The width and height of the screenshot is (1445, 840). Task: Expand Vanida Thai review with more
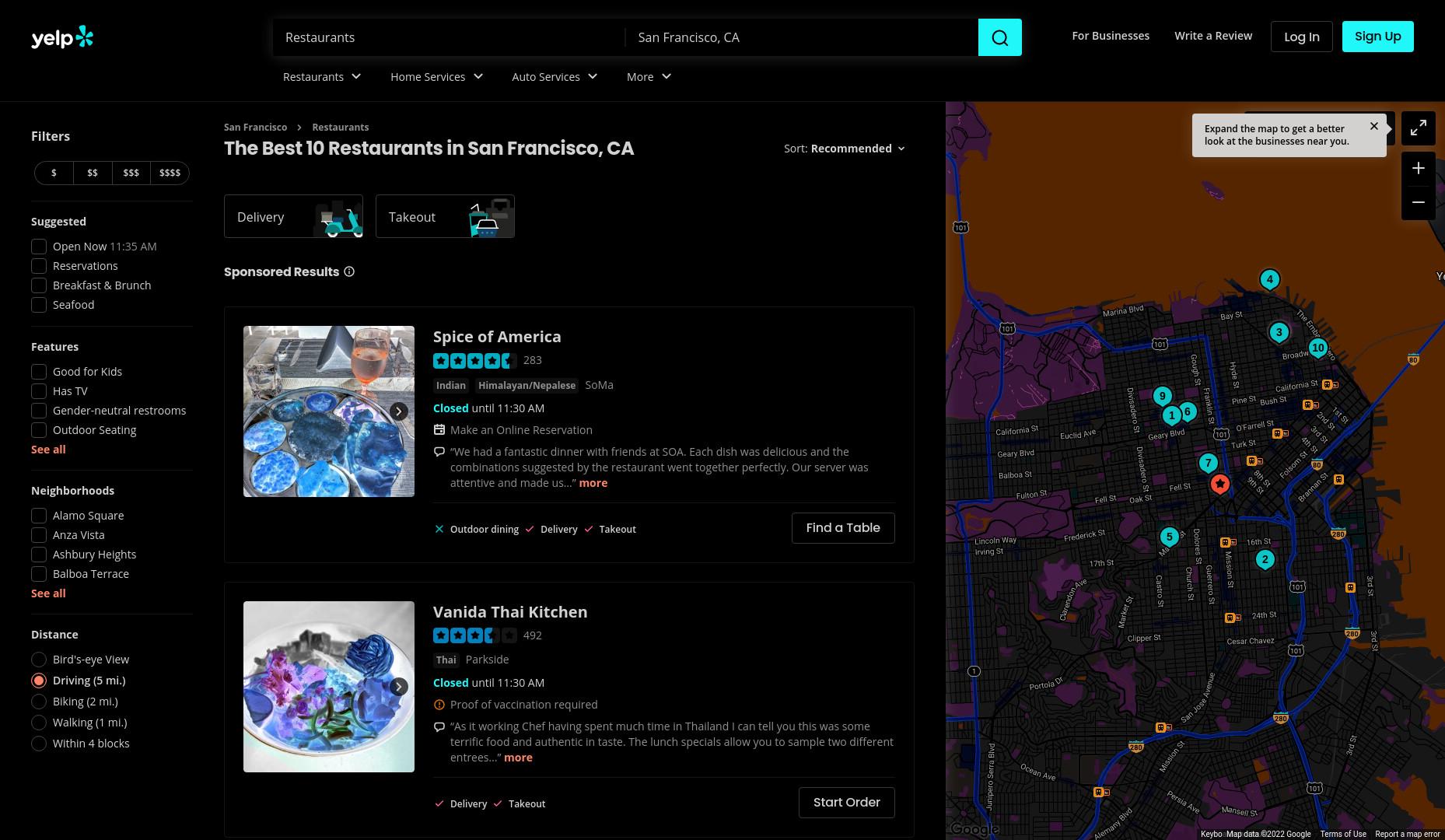pos(518,758)
